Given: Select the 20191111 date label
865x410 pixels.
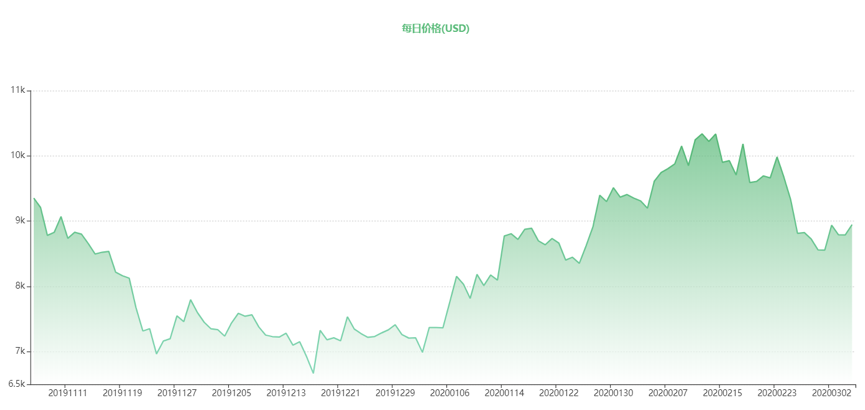Looking at the screenshot, I should tap(68, 393).
